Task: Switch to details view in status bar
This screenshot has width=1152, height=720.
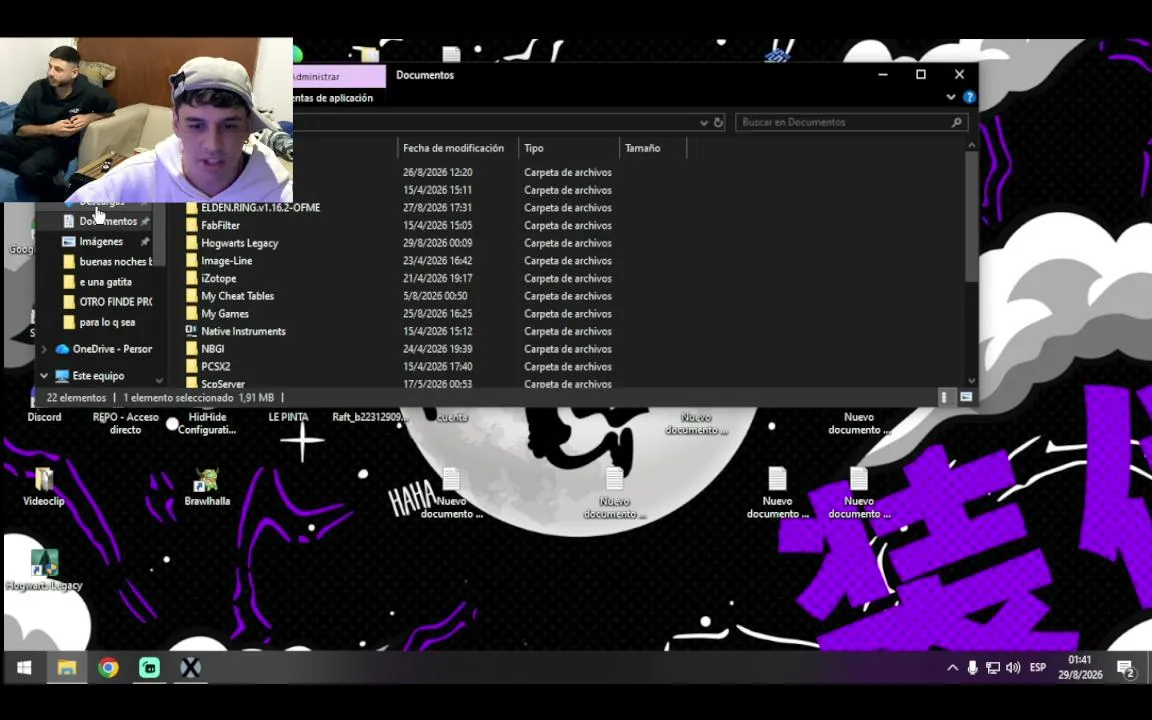Action: 944,397
